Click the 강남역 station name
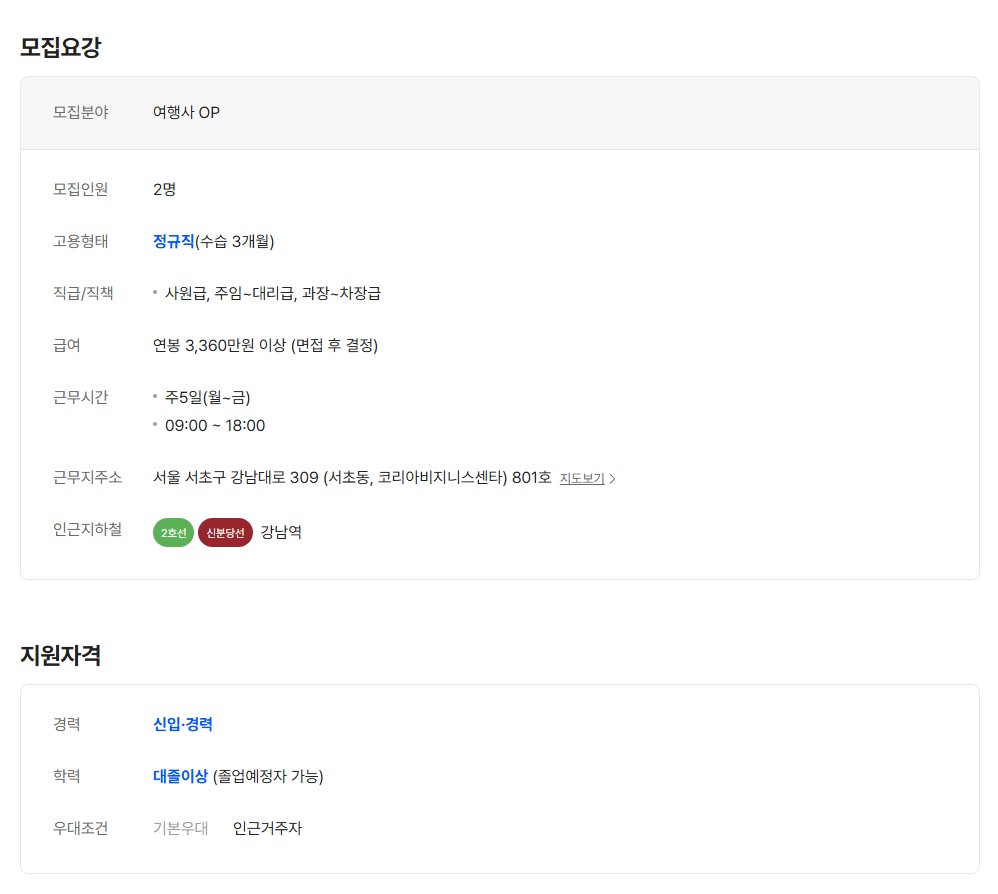 point(281,532)
